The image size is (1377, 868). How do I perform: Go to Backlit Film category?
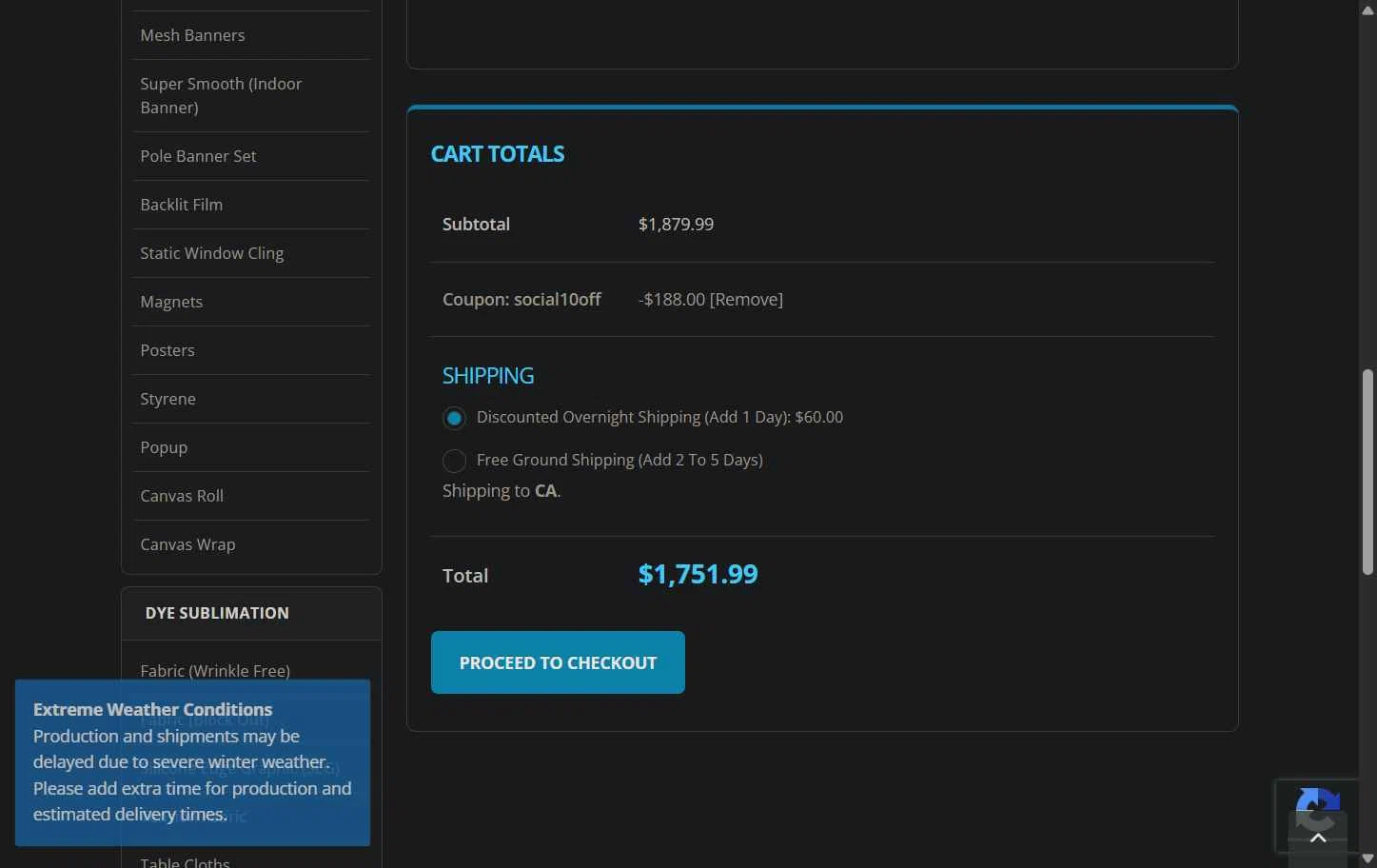pos(181,205)
